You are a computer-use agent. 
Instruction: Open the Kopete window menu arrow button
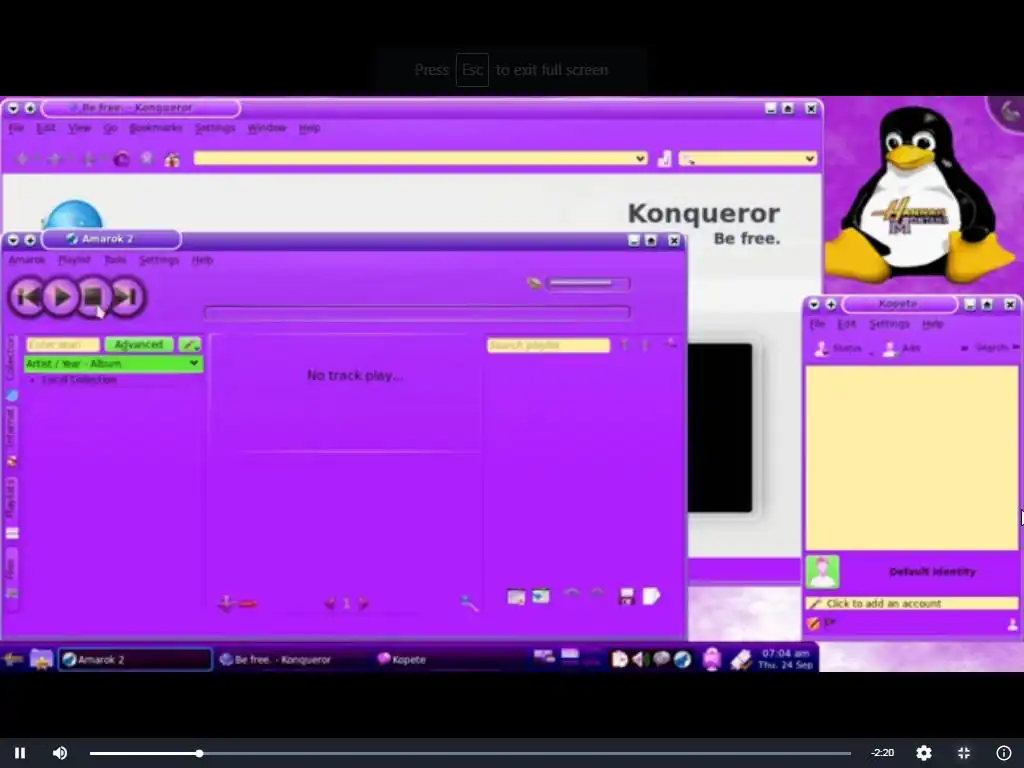tap(814, 304)
